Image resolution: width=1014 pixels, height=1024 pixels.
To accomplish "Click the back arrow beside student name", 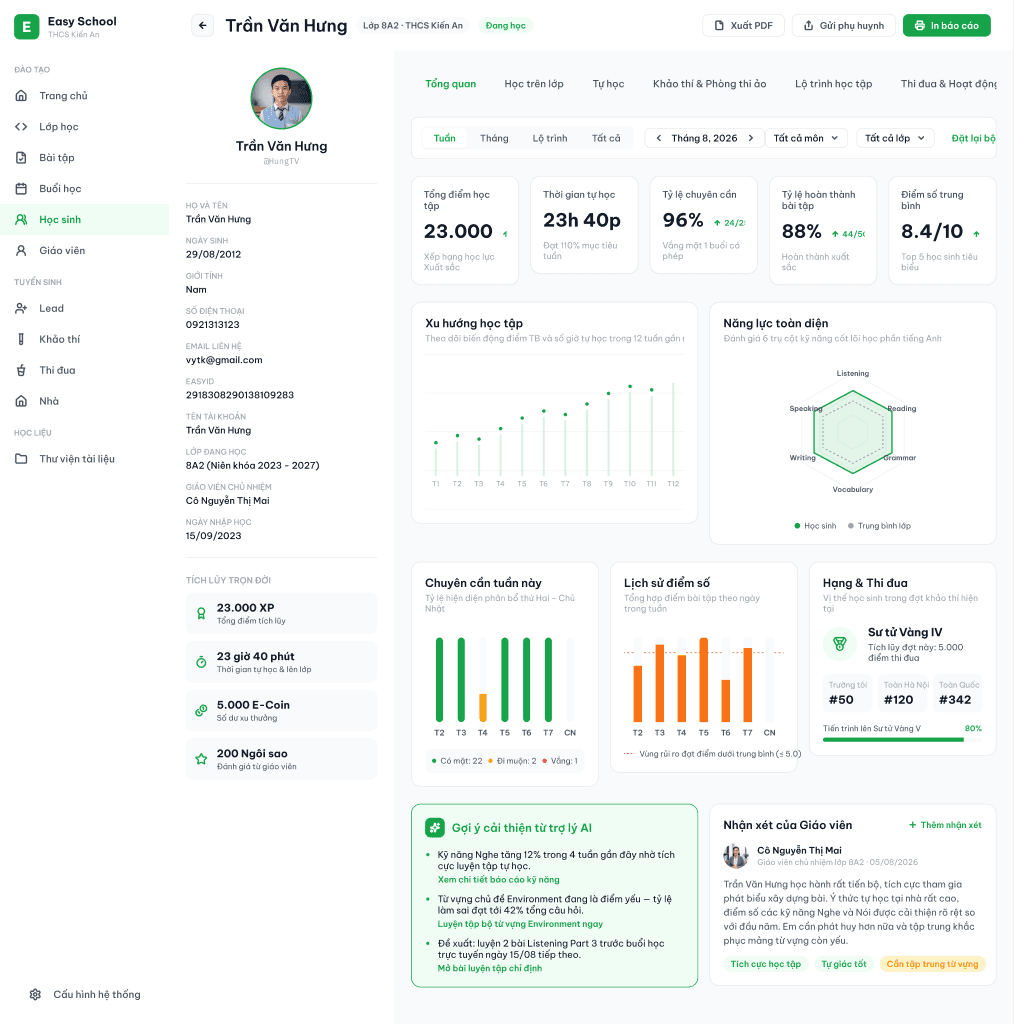I will pos(202,25).
